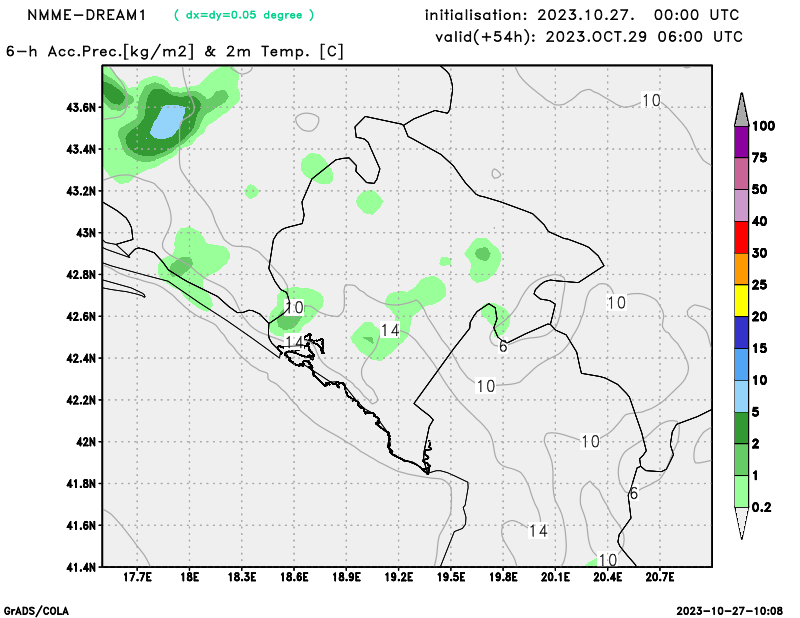Click the 18E longitude label
Screen dimensions: 800x618
click(x=190, y=577)
